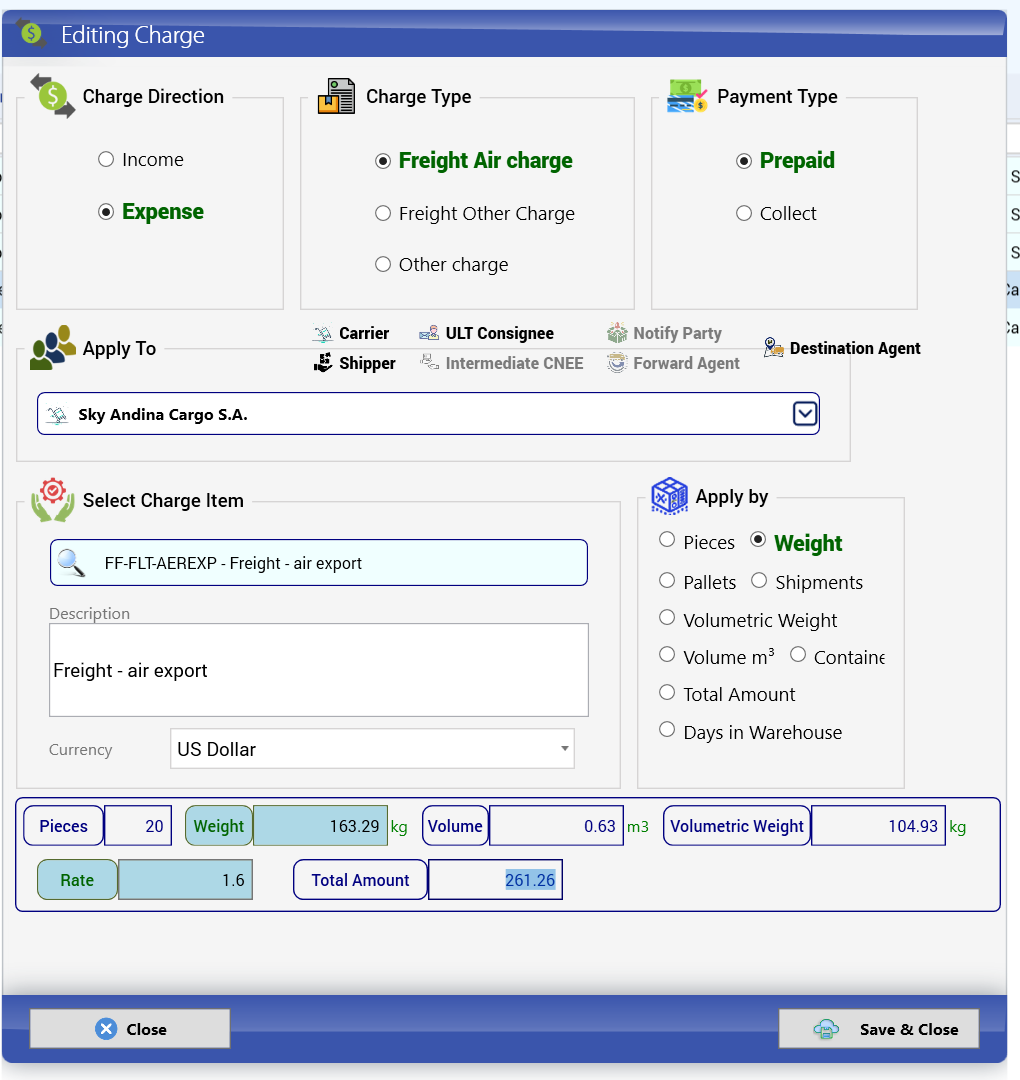Select the Forward Agent icon
The image size is (1020, 1080).
coord(617,363)
